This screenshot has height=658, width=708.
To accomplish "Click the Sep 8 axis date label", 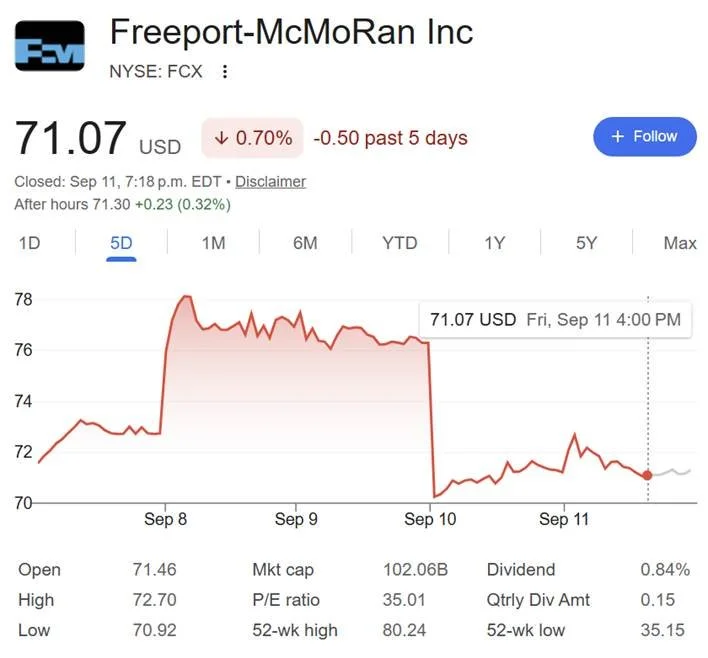I will coord(165,519).
